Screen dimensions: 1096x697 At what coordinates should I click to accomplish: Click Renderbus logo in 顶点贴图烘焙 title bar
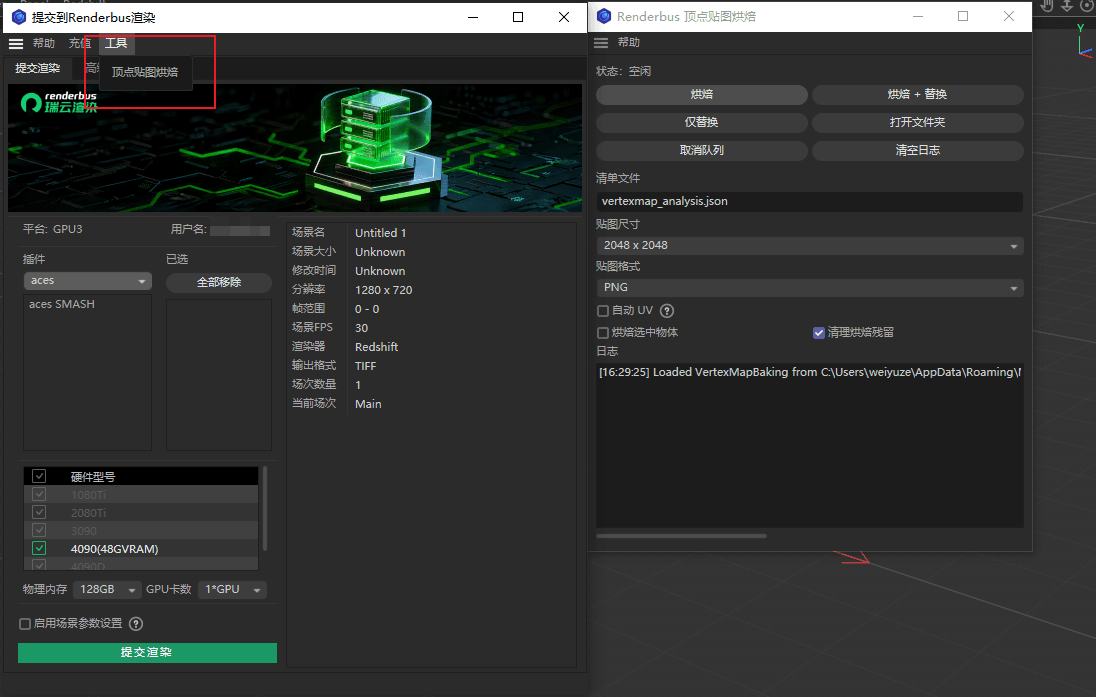(x=604, y=16)
